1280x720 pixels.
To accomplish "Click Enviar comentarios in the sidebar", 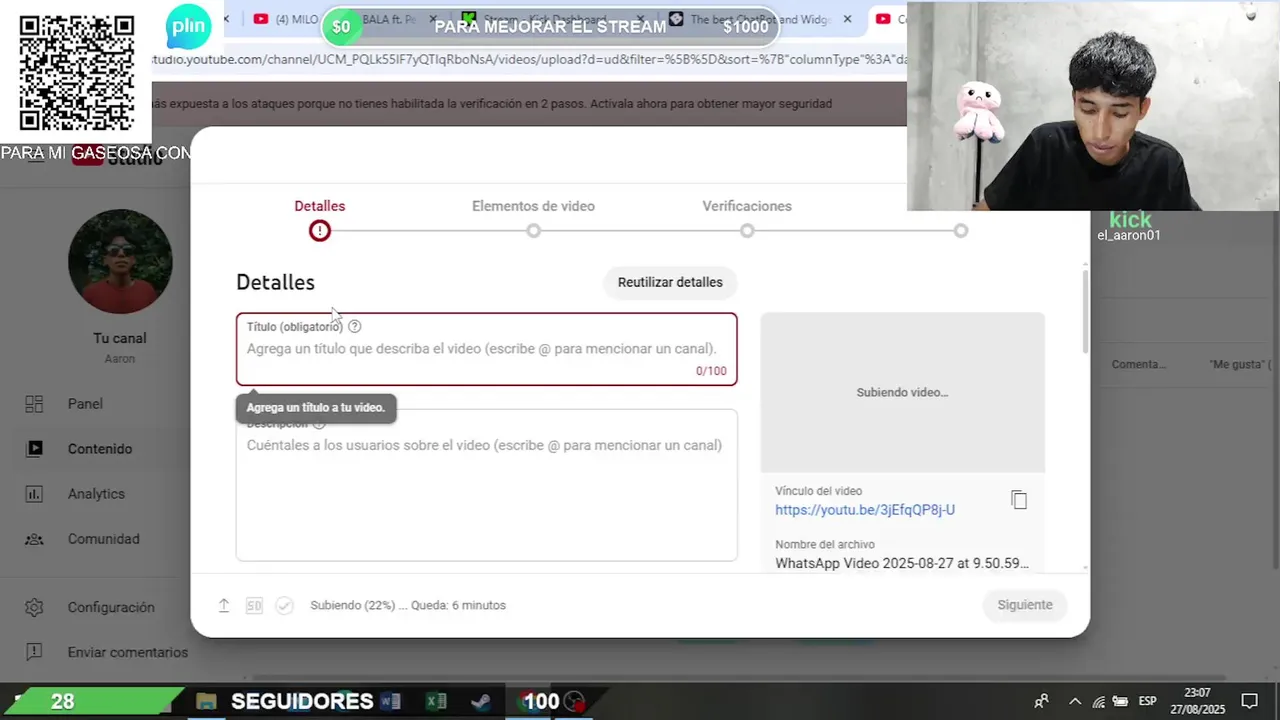I will (x=127, y=652).
